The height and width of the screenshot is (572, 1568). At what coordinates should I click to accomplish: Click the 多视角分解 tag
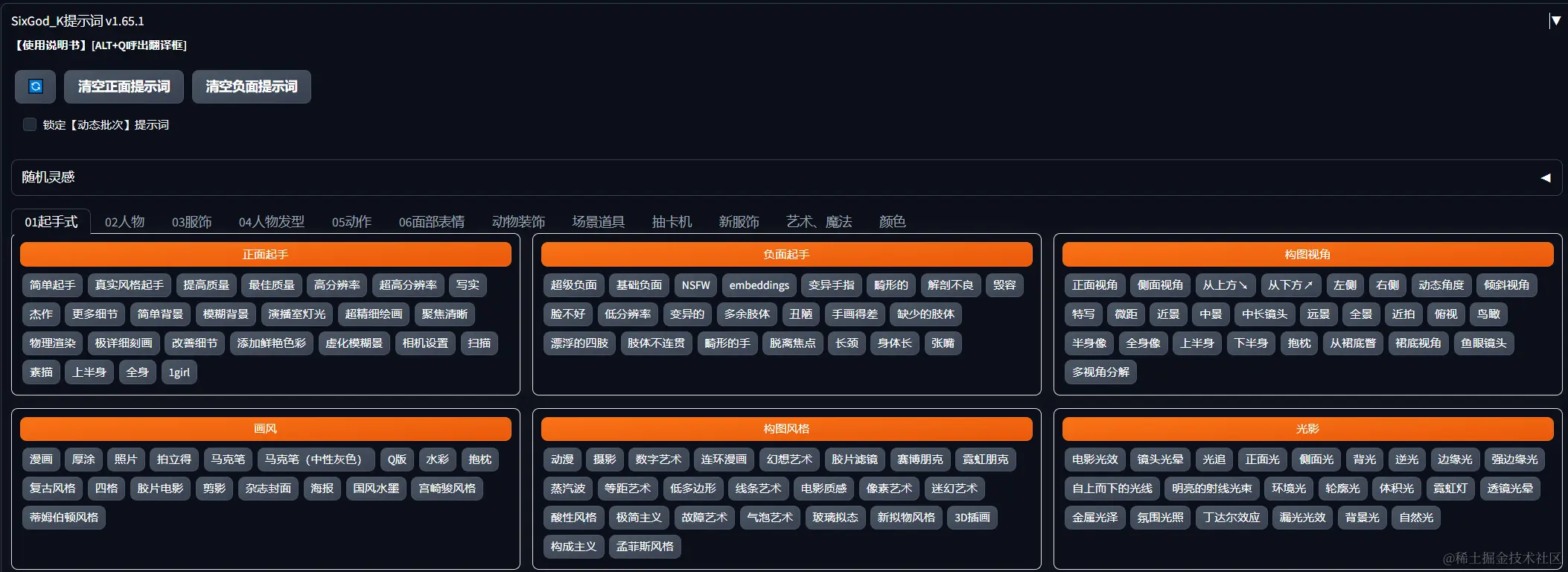coord(1100,372)
